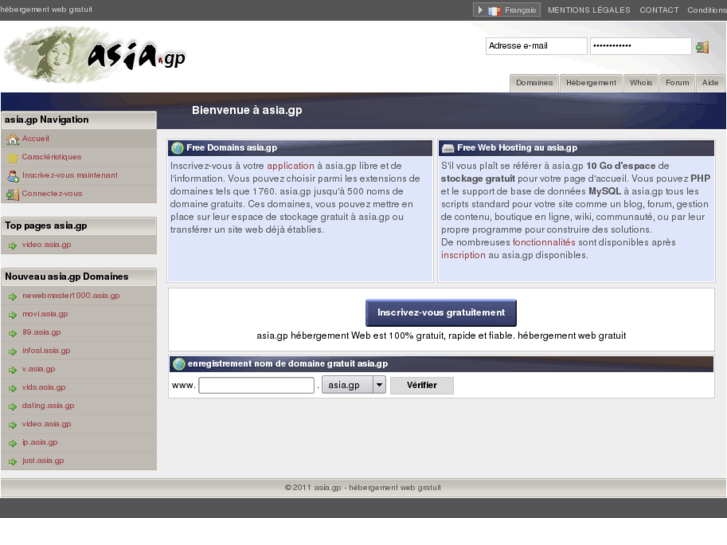Click the asia.gp logo image
Screen dimensions: 727x545
(95, 55)
